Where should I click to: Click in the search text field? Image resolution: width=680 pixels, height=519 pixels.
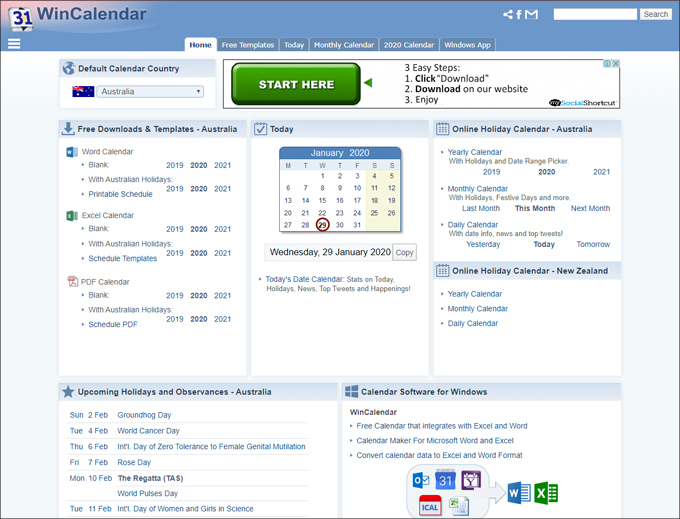[594, 14]
